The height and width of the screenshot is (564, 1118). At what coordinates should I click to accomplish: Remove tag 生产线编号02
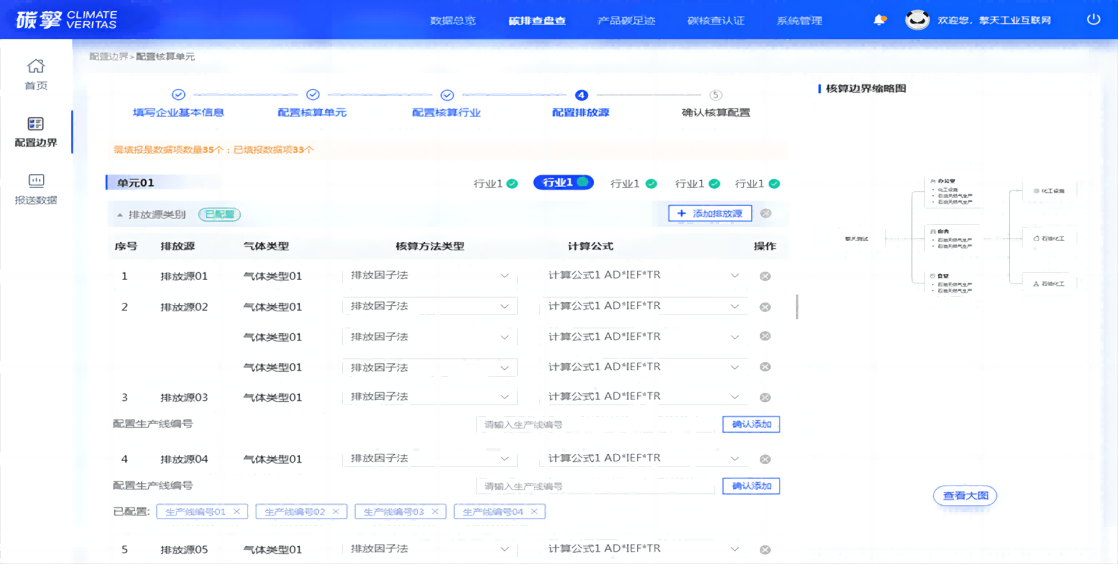[x=336, y=512]
